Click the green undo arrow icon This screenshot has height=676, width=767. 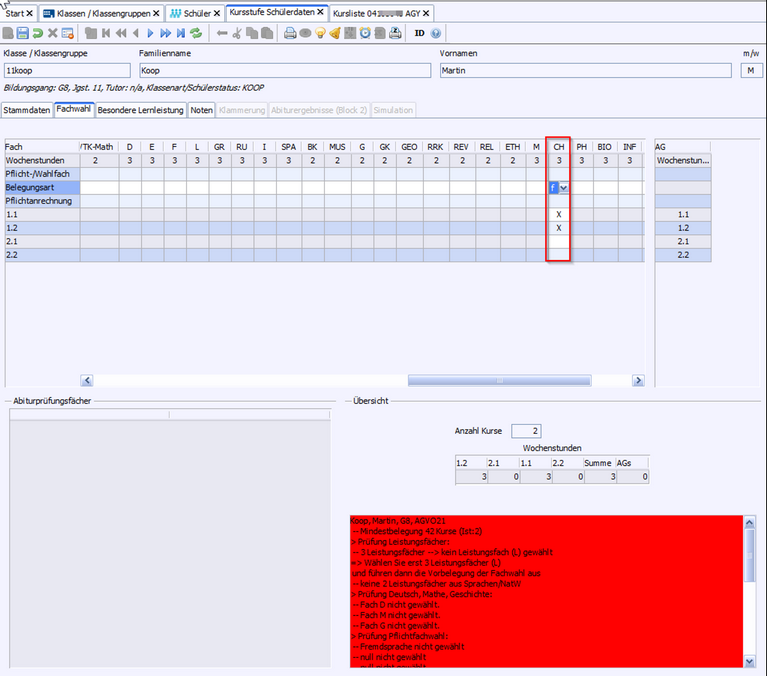(38, 33)
